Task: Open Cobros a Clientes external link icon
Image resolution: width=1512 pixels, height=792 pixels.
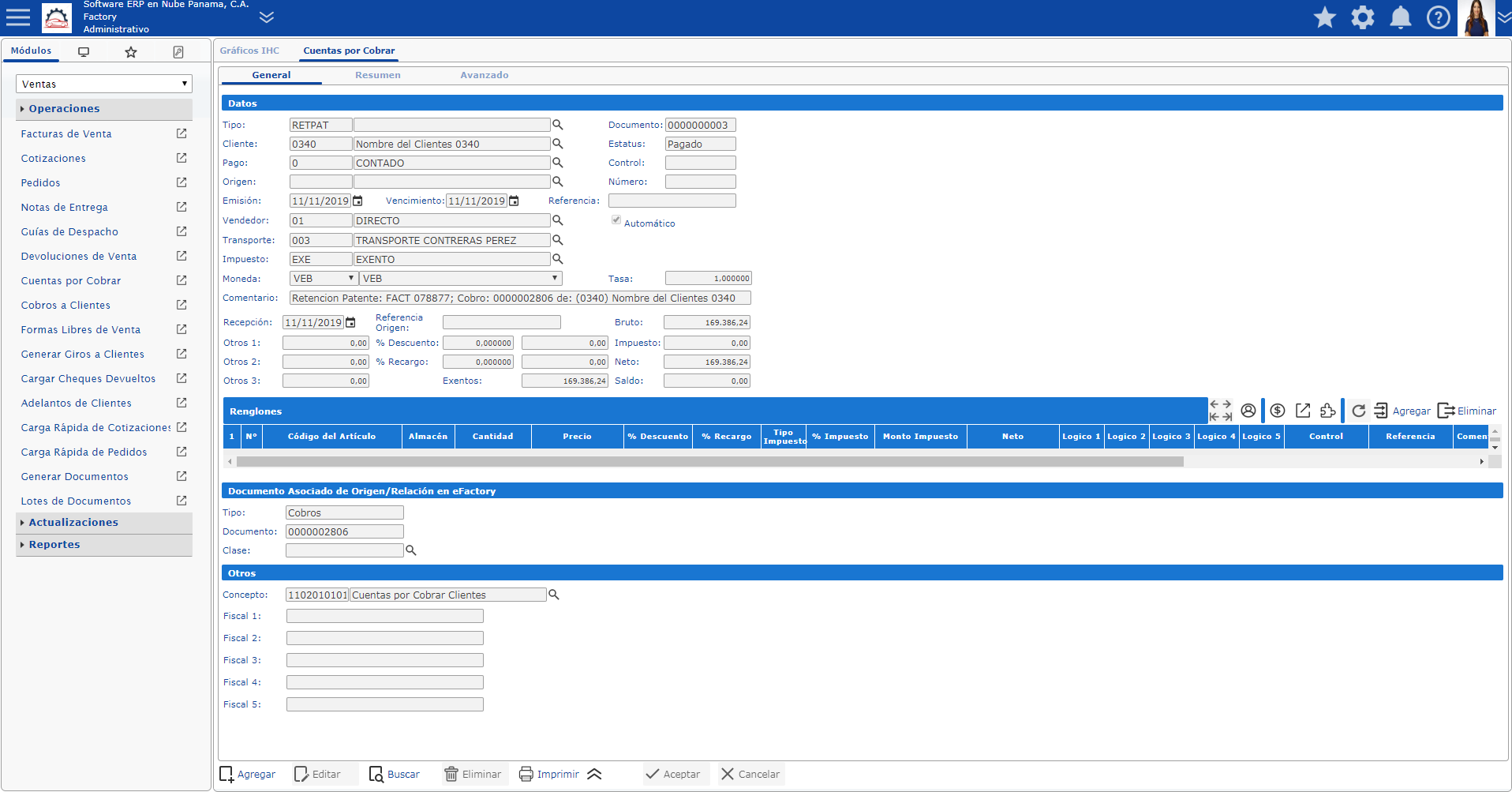Action: [x=182, y=305]
